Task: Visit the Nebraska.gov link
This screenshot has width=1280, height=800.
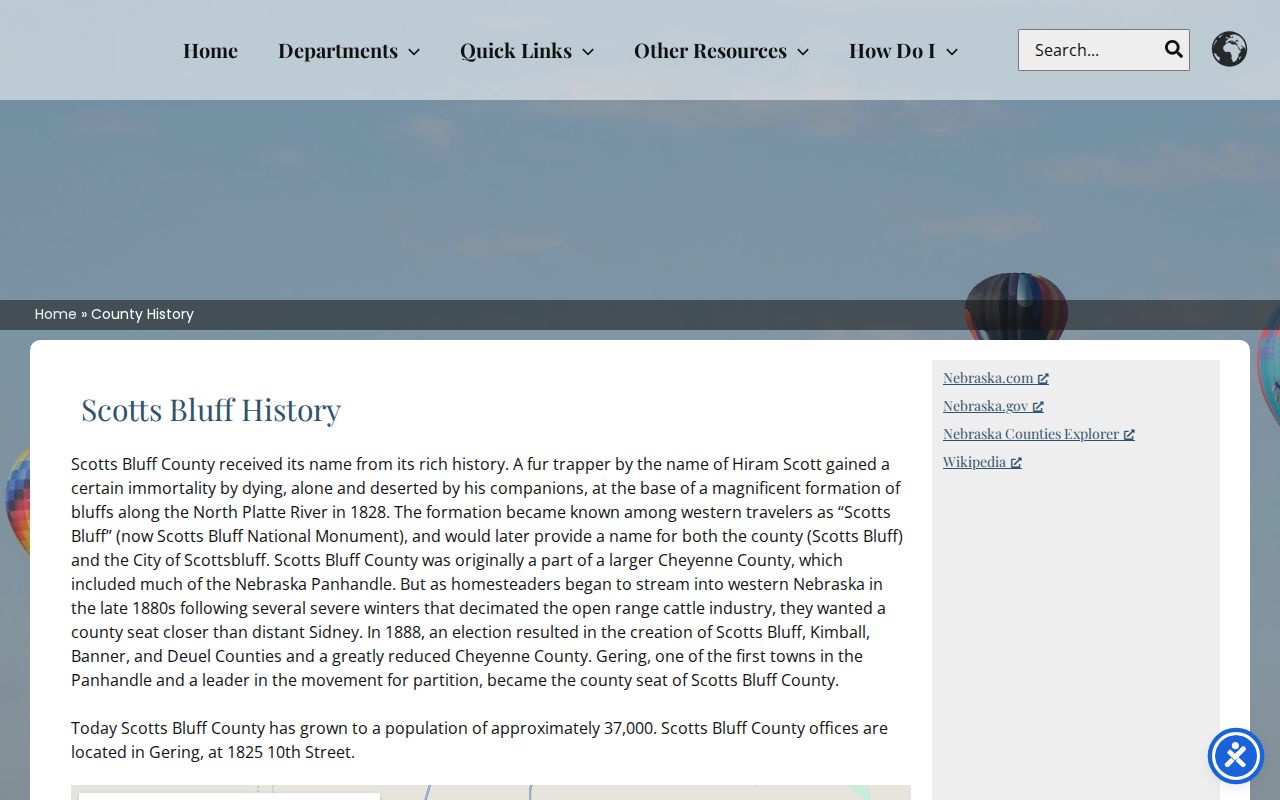Action: pos(985,406)
